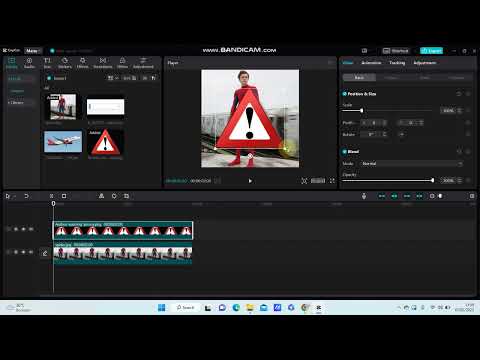The width and height of the screenshot is (480, 360).
Task: Open the Stickers tab
Action: 65,63
